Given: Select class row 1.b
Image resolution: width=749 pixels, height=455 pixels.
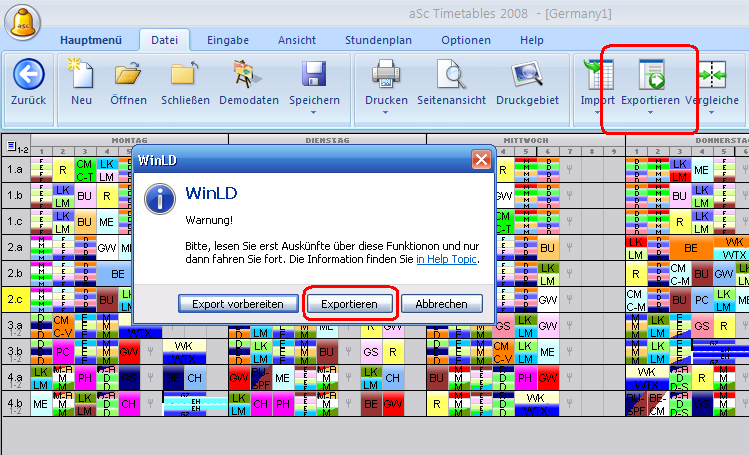Looking at the screenshot, I should pyautogui.click(x=15, y=195).
